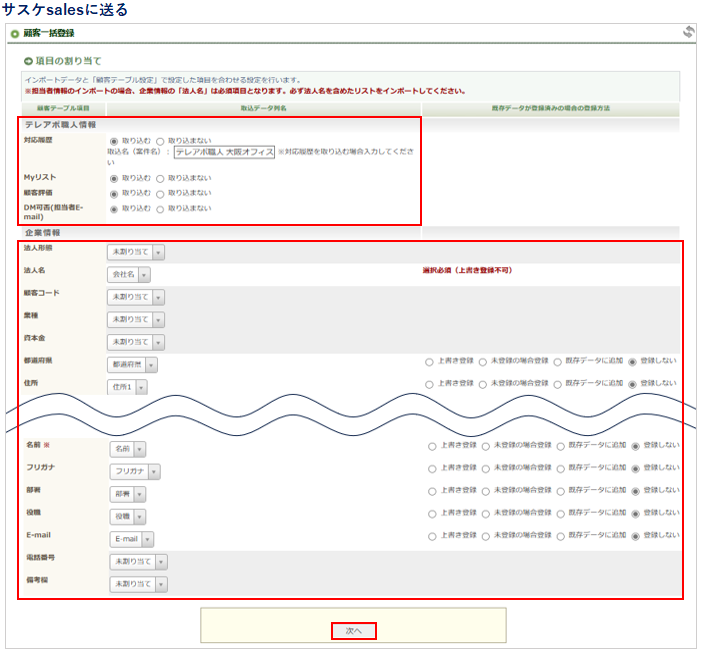Image resolution: width=701 pixels, height=654 pixels.
Task: Choose 既存データに追加 for 名前 row
Action: click(x=561, y=446)
